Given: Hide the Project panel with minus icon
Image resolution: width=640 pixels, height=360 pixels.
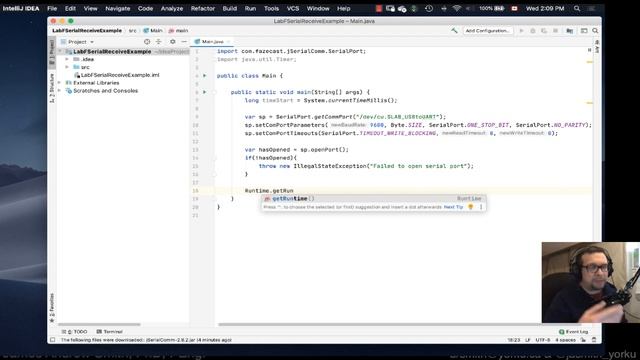Looking at the screenshot, I should [184, 42].
